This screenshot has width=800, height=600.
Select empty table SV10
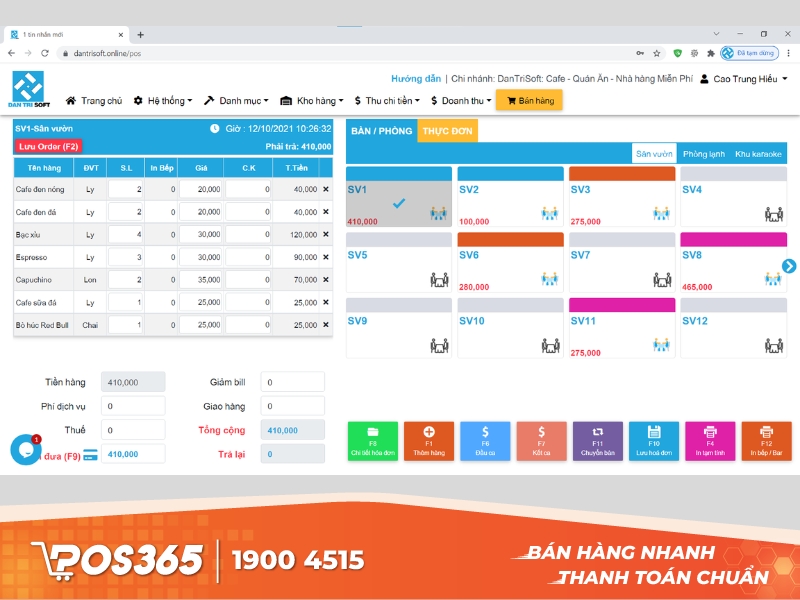pyautogui.click(x=510, y=328)
